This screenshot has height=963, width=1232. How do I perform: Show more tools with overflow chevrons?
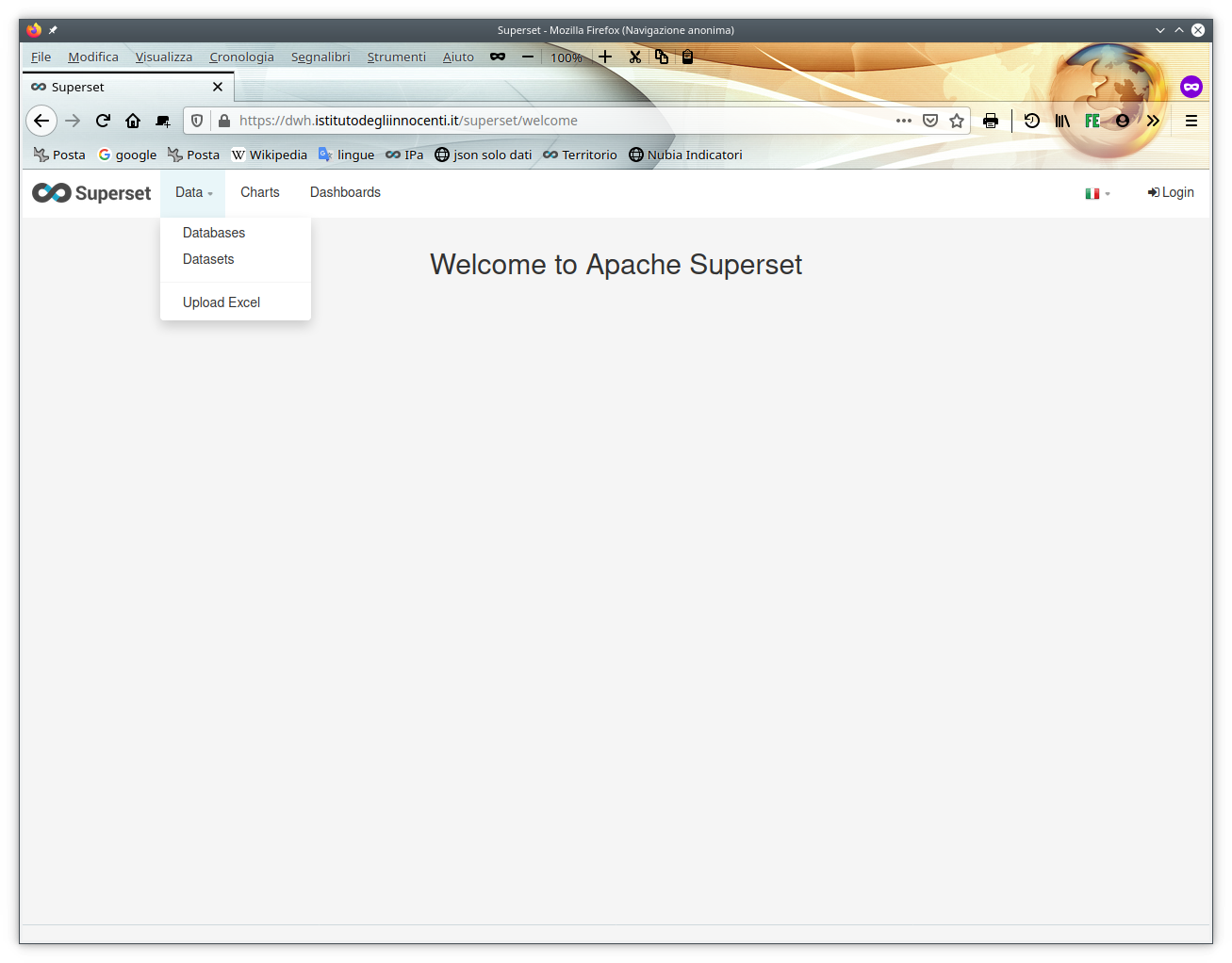(x=1153, y=121)
